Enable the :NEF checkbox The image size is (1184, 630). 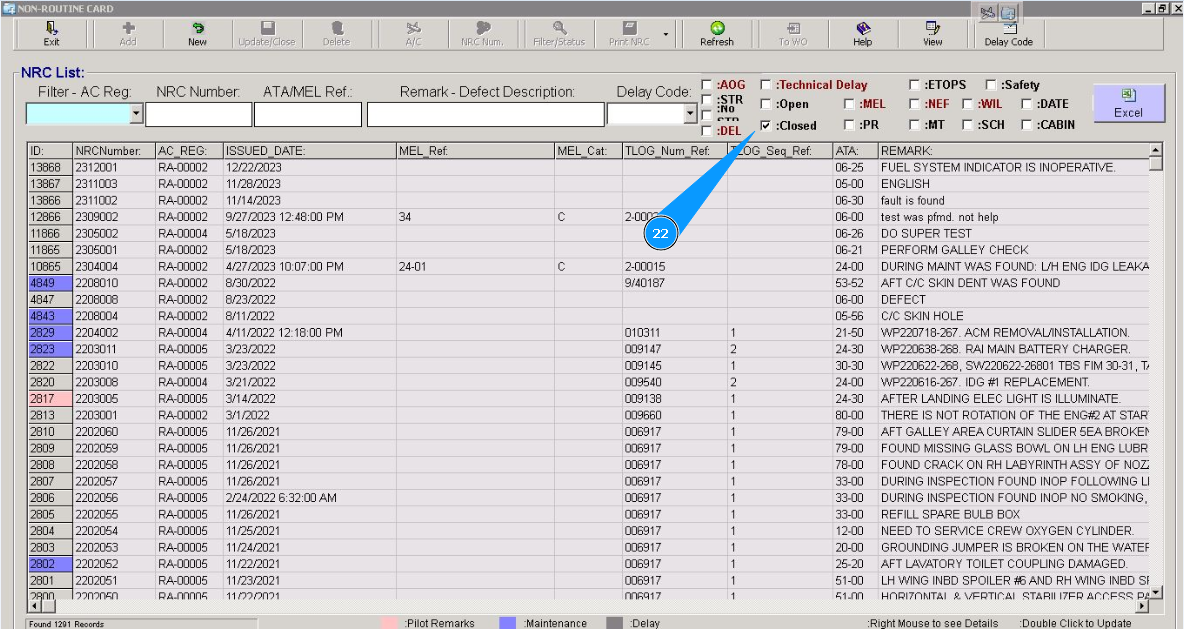tap(914, 103)
